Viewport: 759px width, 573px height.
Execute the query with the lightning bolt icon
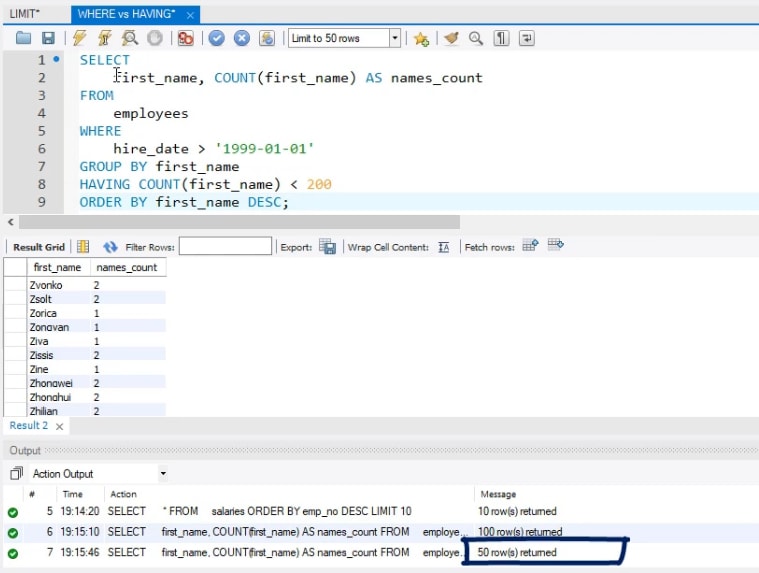click(x=79, y=38)
